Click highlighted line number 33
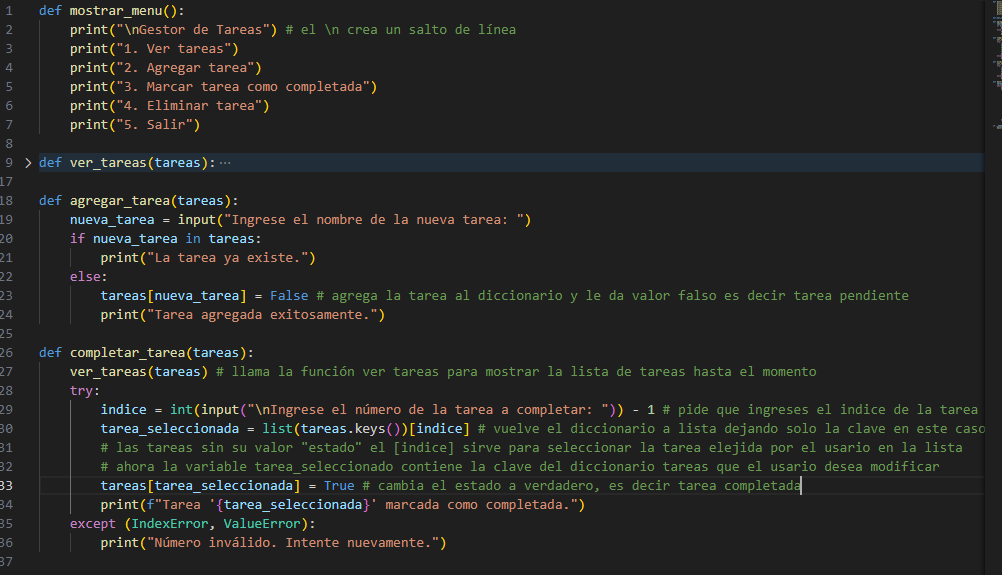 [x=7, y=486]
